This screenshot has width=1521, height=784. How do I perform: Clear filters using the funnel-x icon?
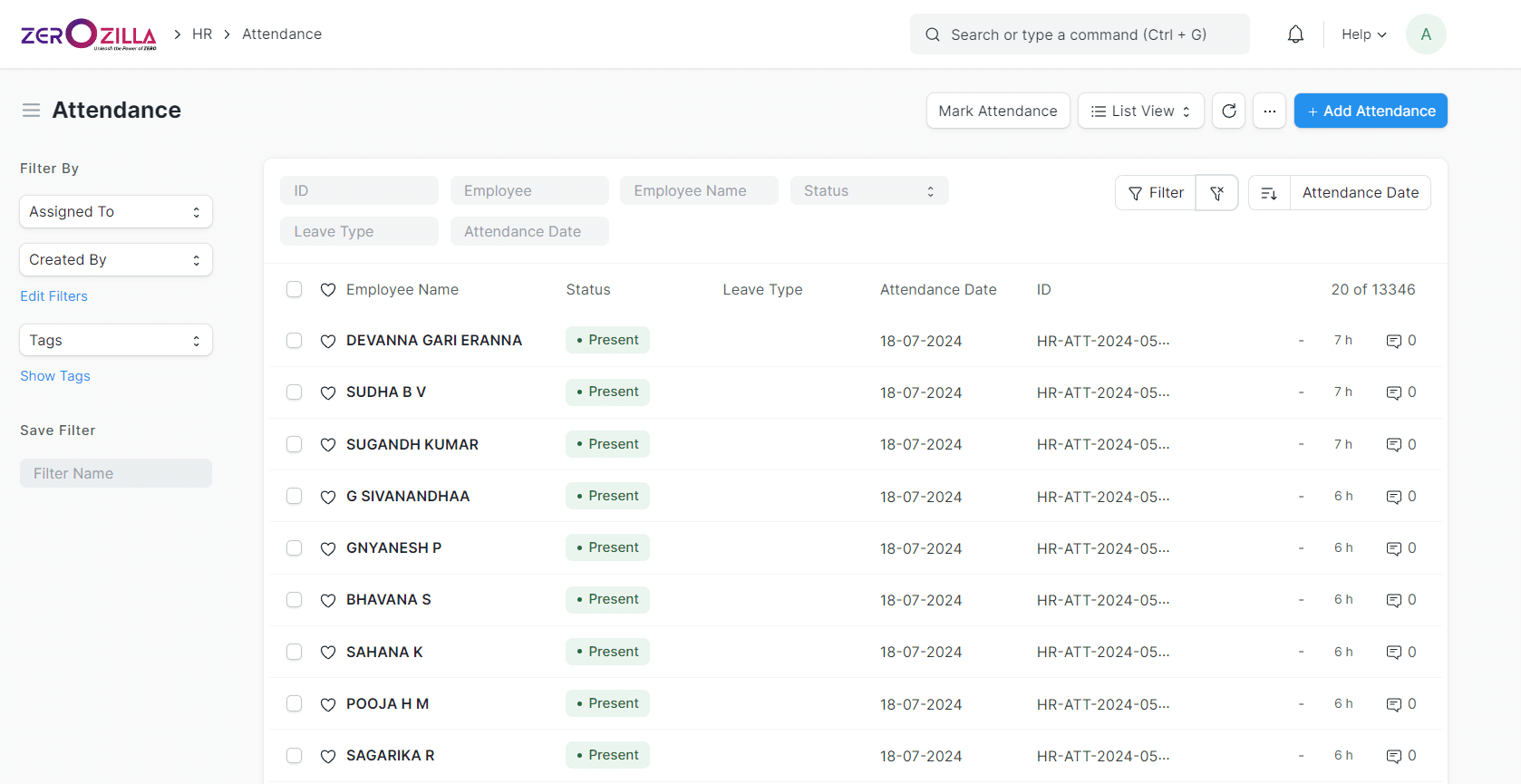tap(1216, 193)
